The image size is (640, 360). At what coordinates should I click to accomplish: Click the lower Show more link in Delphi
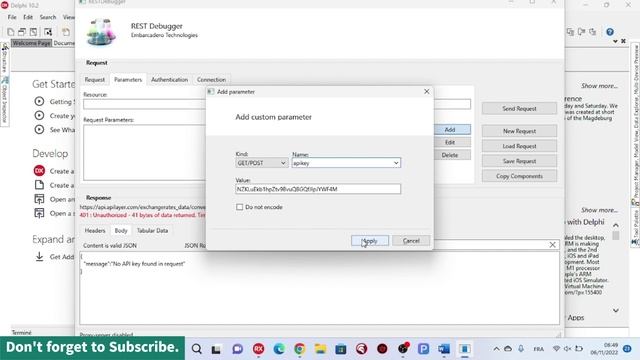[599, 210]
